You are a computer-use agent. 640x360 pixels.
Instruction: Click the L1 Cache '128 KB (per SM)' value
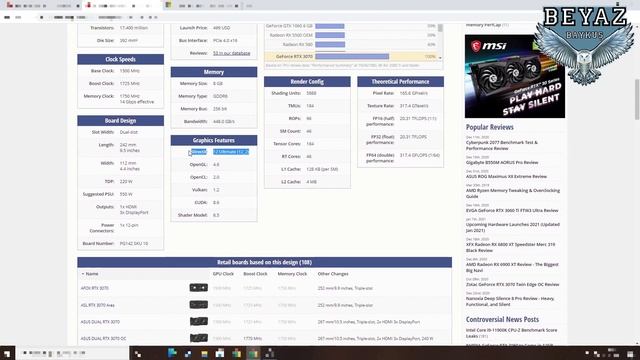tap(322, 169)
